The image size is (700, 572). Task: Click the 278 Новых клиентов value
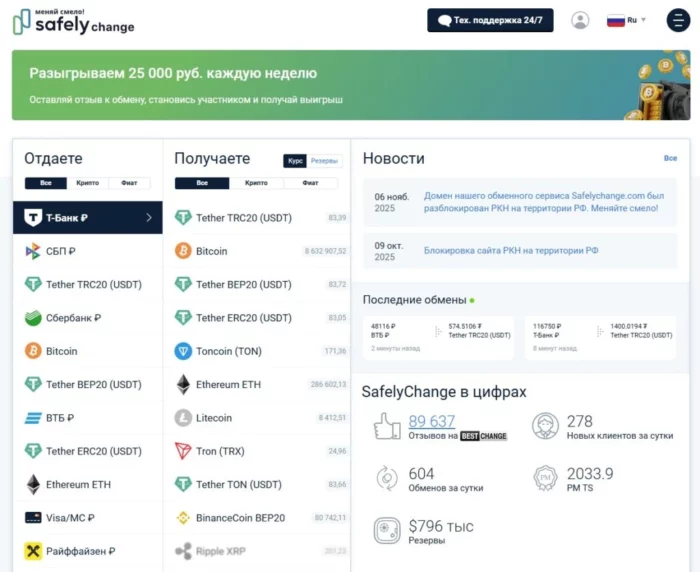pos(580,421)
